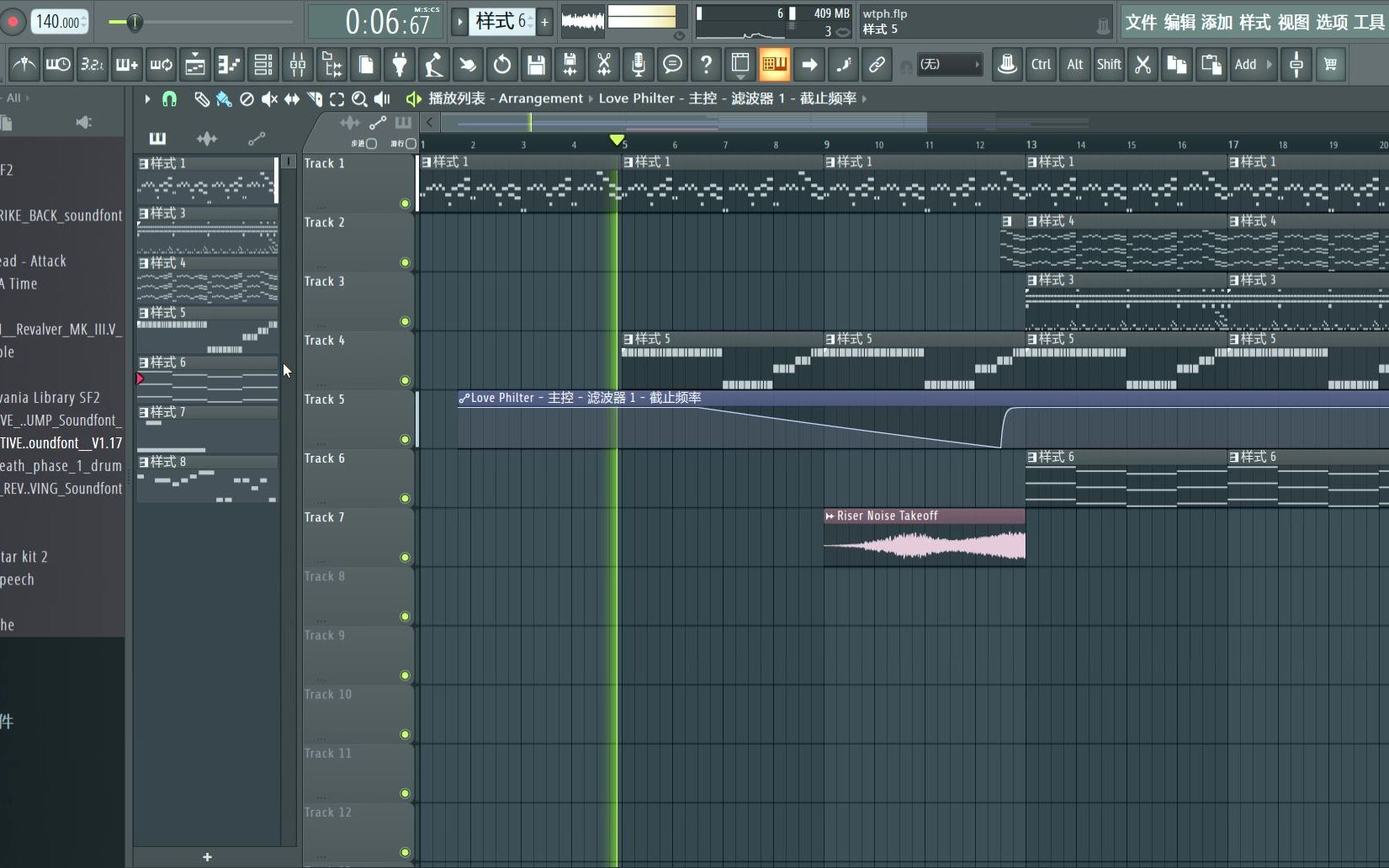Open the 添加 menu

coord(1217,22)
